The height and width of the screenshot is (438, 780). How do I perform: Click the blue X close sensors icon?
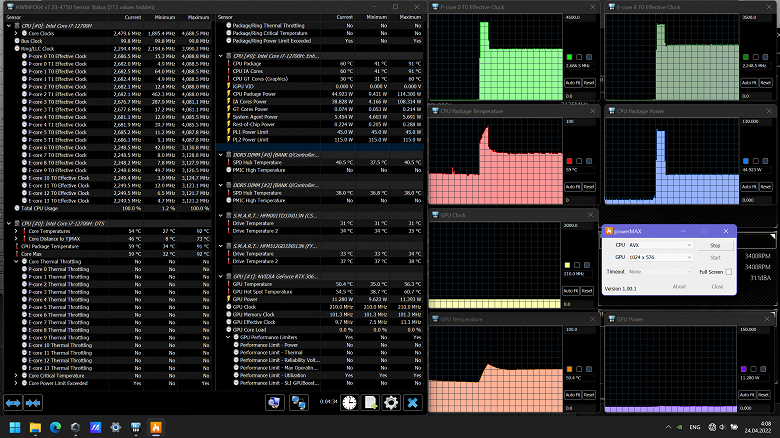click(412, 402)
